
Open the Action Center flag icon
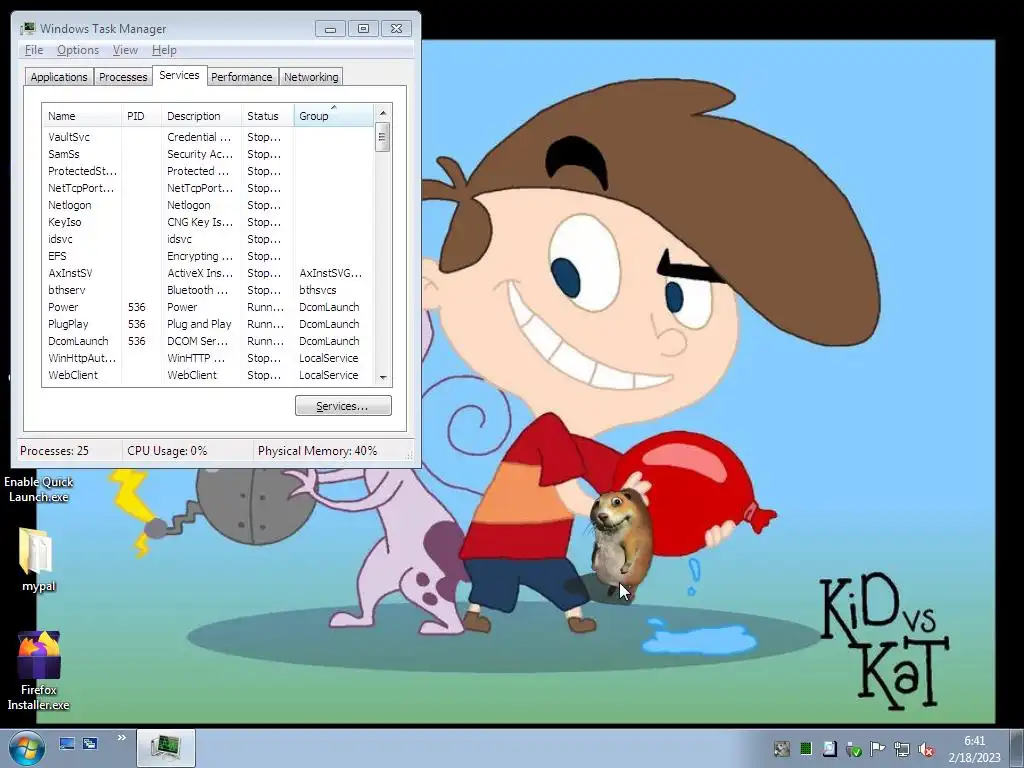(x=878, y=749)
